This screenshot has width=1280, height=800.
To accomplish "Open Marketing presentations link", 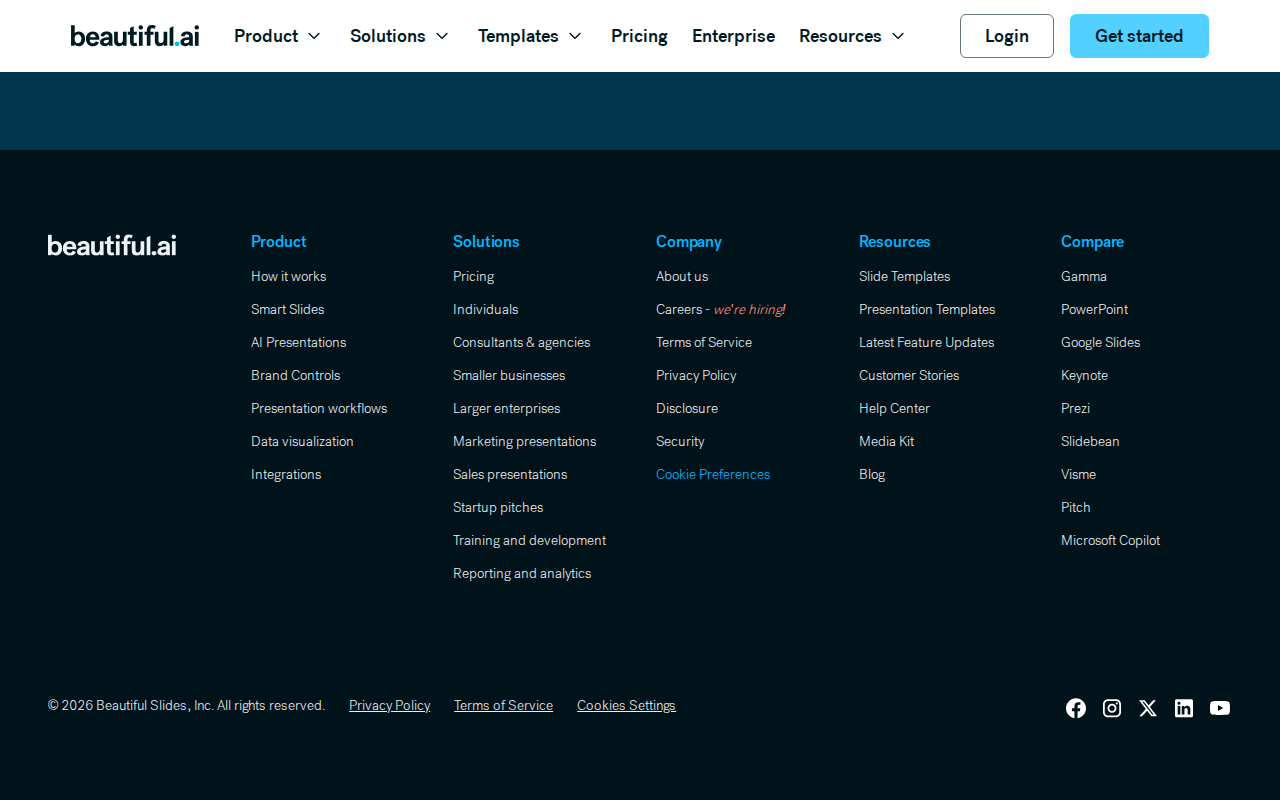I will point(524,441).
